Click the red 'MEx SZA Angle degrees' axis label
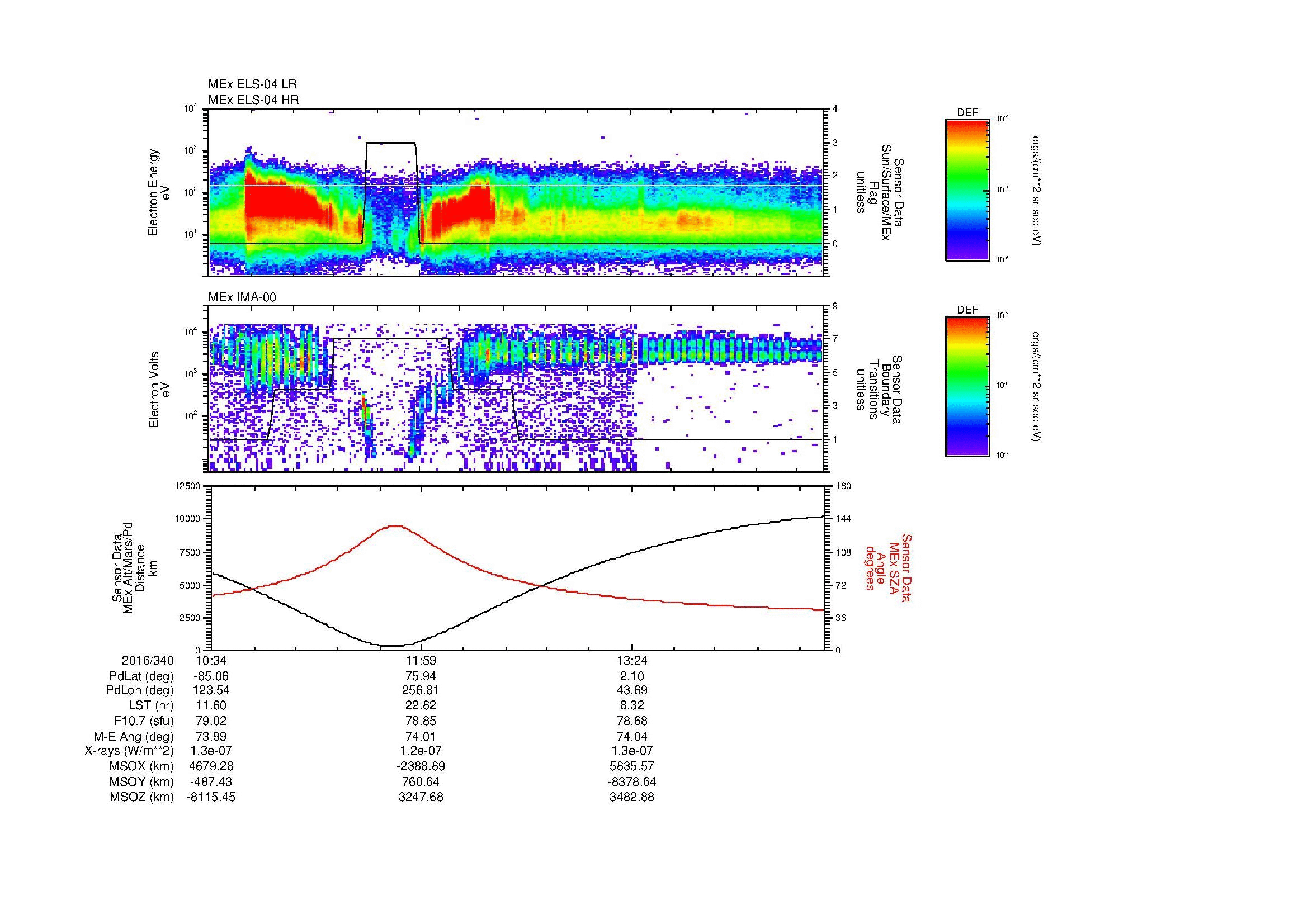 pos(887,567)
